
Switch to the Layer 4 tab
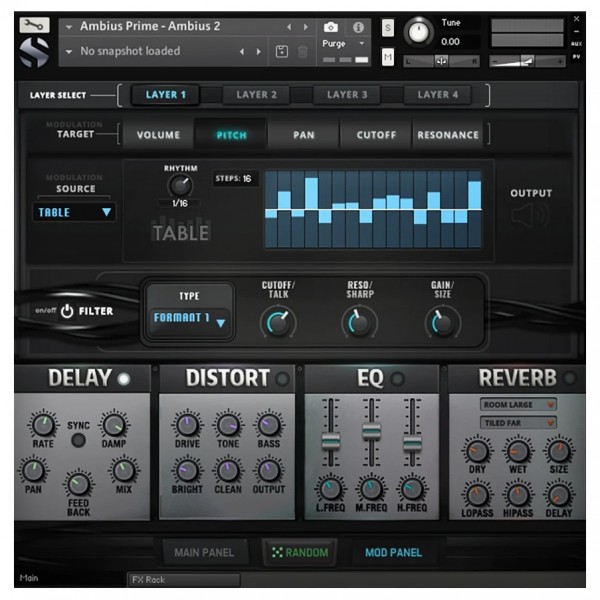[437, 95]
